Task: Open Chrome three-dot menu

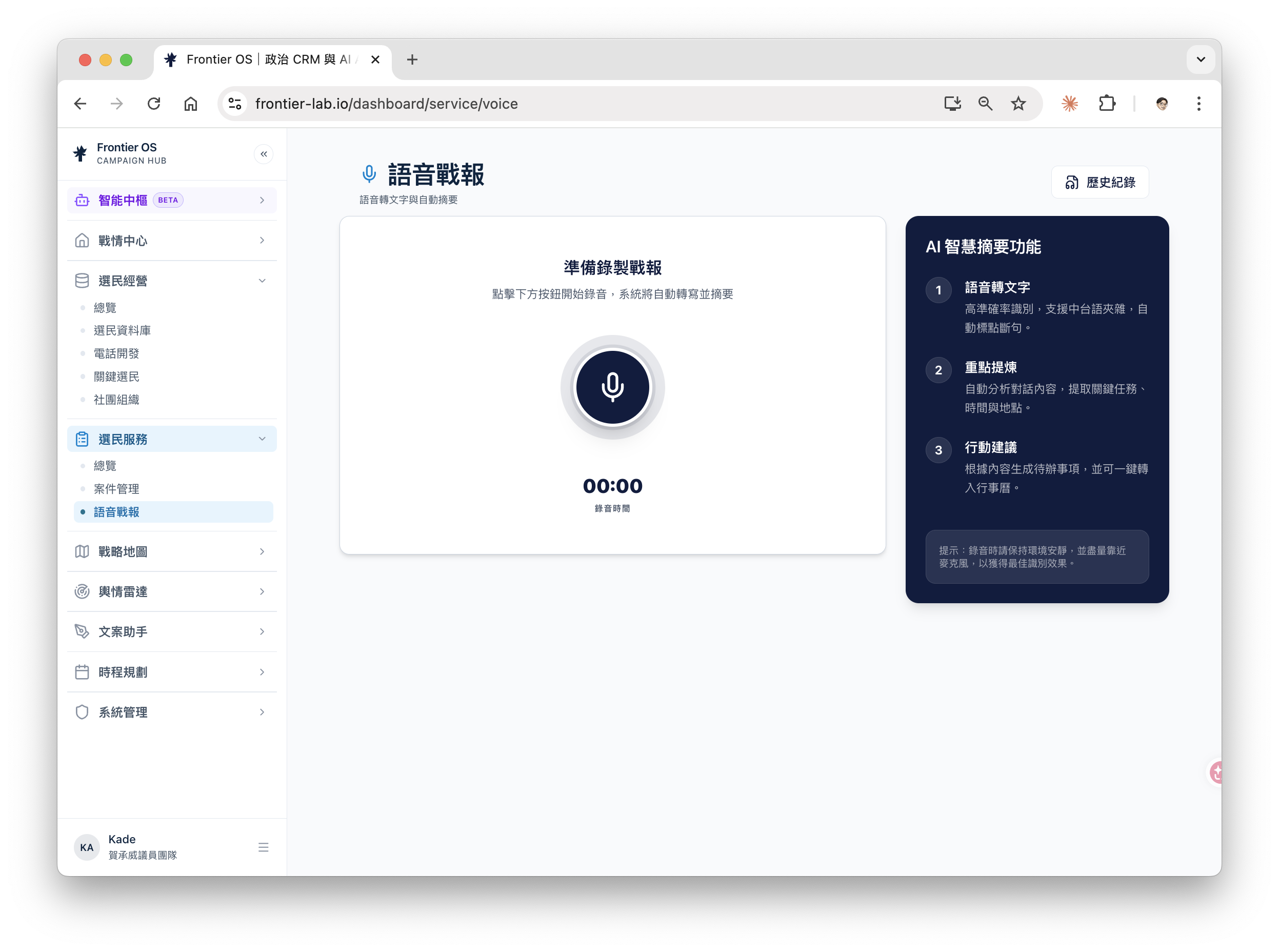Action: (1198, 104)
